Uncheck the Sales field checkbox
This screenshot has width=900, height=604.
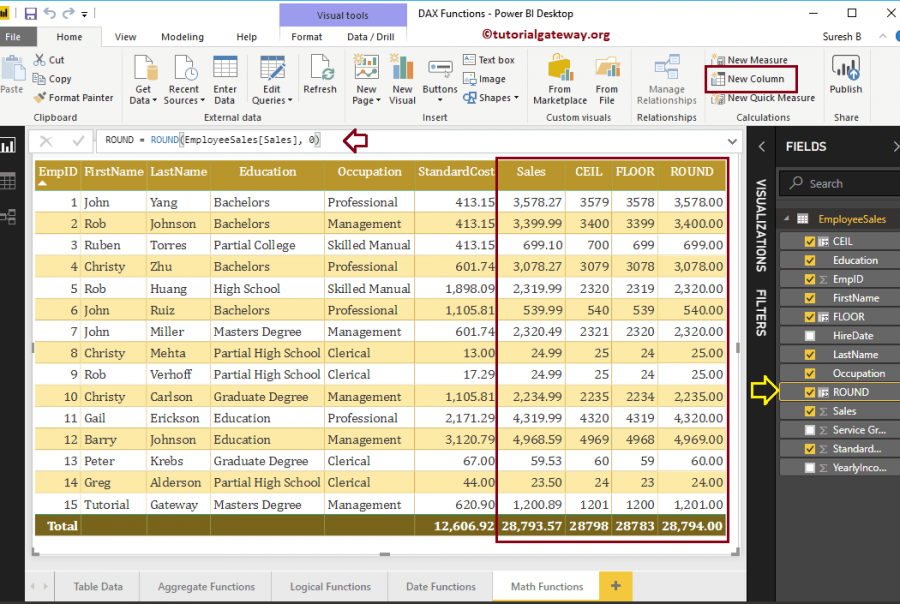[x=809, y=411]
